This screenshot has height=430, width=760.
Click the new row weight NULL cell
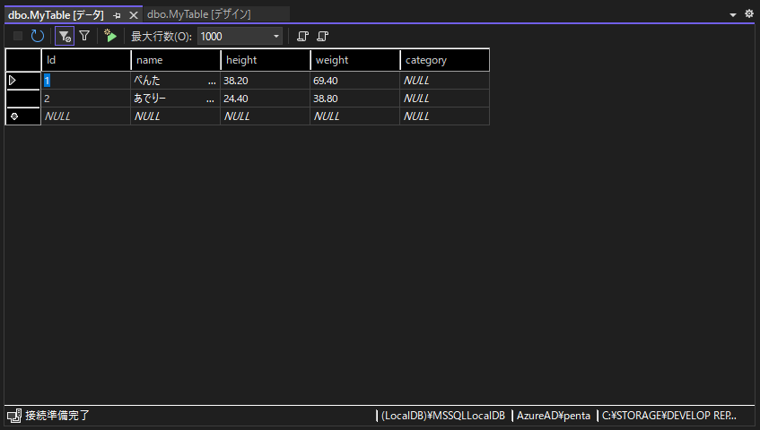pyautogui.click(x=355, y=116)
